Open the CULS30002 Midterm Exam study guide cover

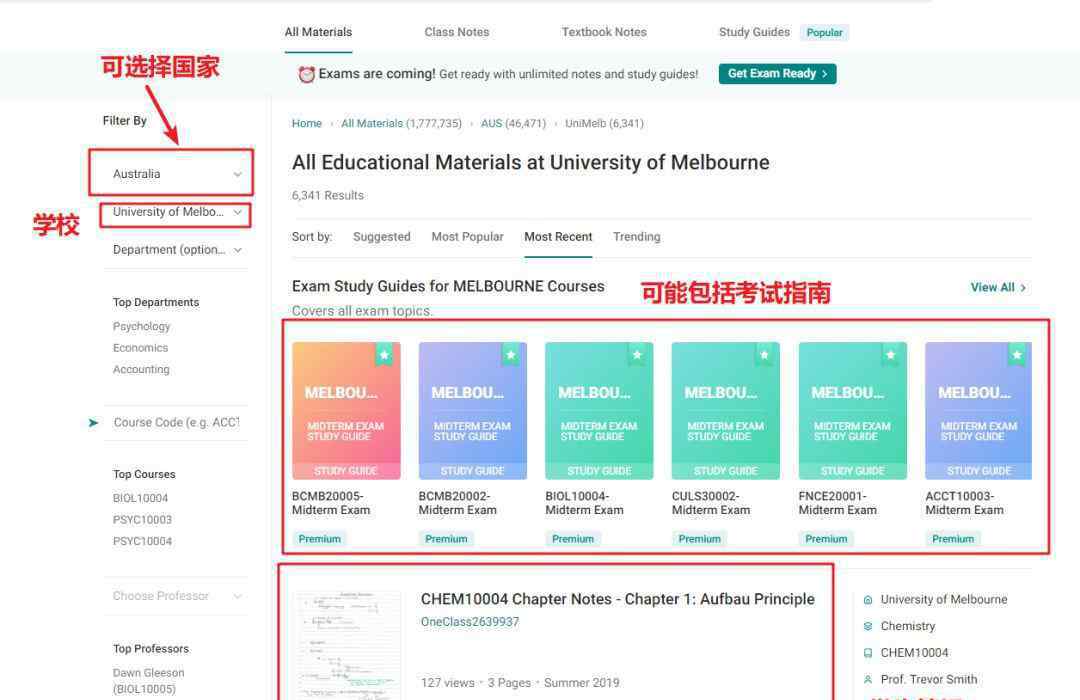pyautogui.click(x=726, y=411)
